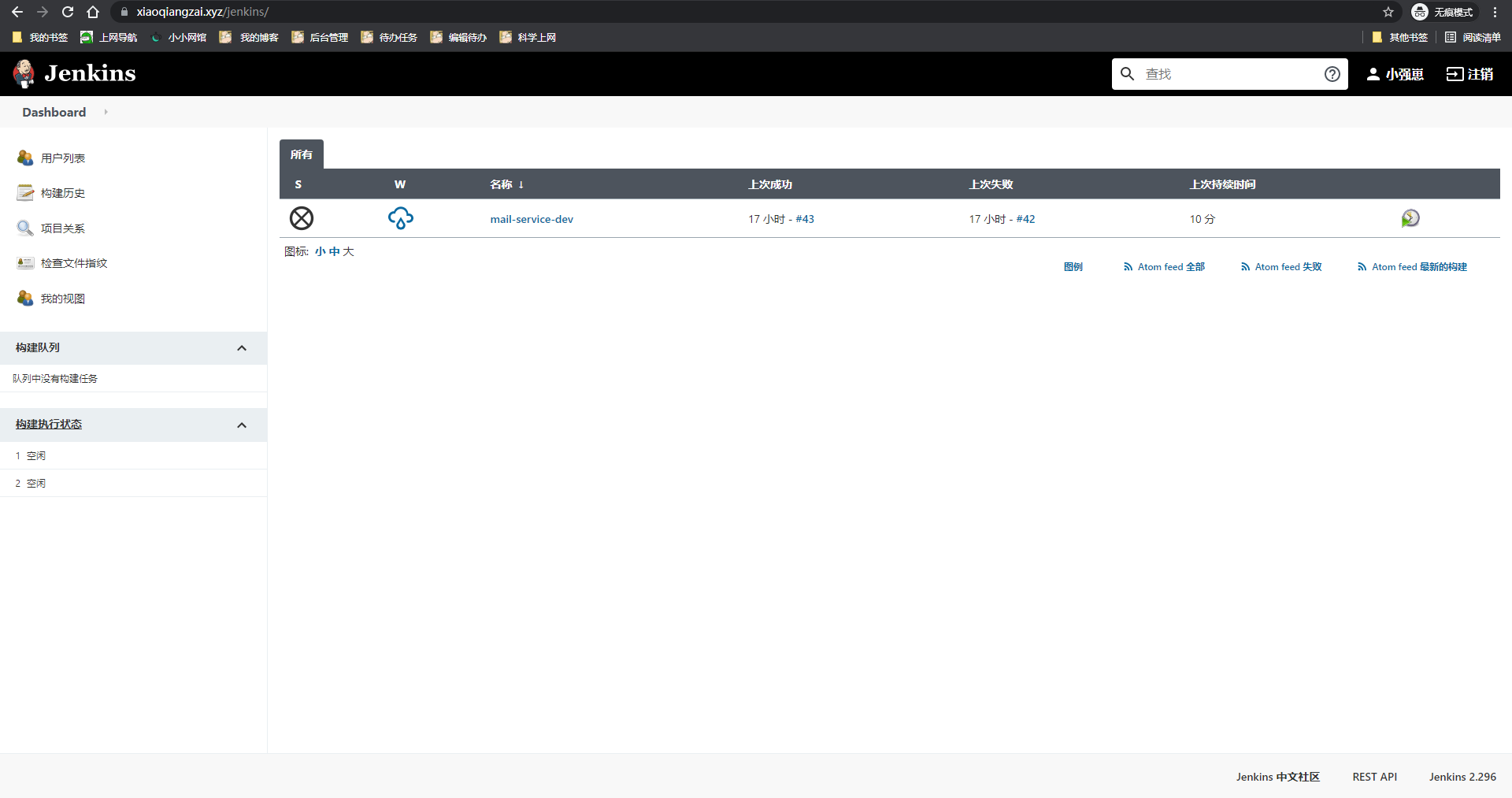Click the 查找 search input field

tap(1230, 74)
